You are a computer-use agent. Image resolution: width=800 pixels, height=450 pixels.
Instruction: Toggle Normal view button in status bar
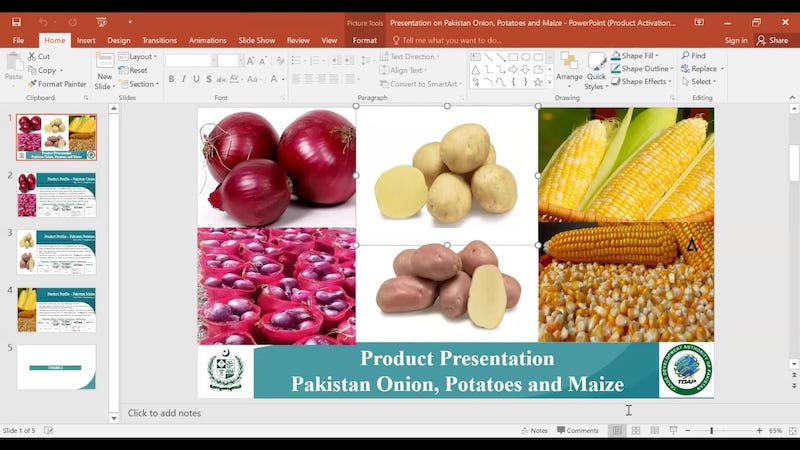(x=617, y=430)
